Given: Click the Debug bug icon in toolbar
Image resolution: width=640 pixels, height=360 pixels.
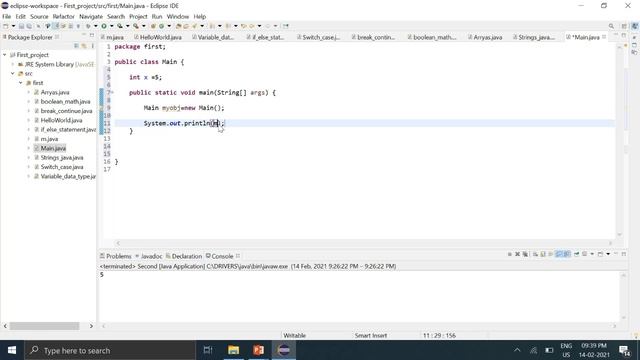Looking at the screenshot, I should click(88, 26).
